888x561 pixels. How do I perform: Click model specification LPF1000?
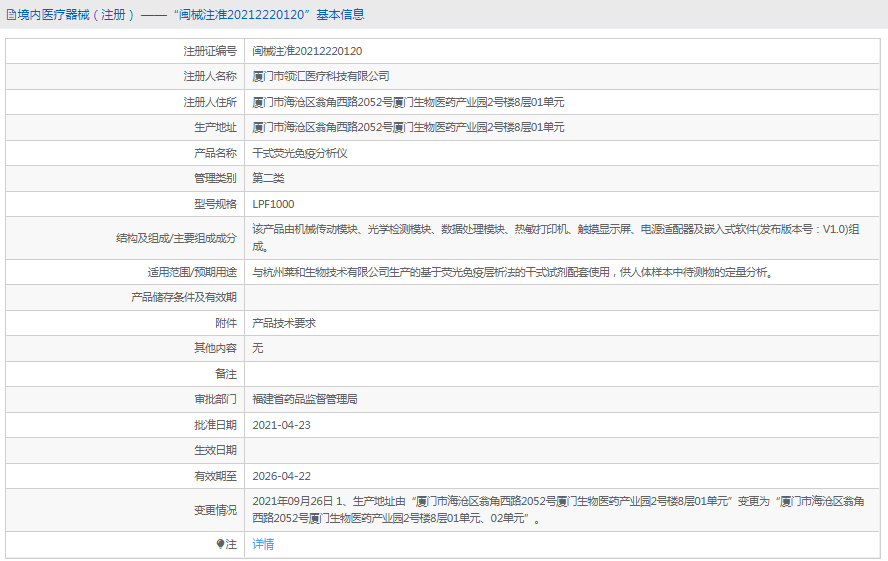pos(273,204)
